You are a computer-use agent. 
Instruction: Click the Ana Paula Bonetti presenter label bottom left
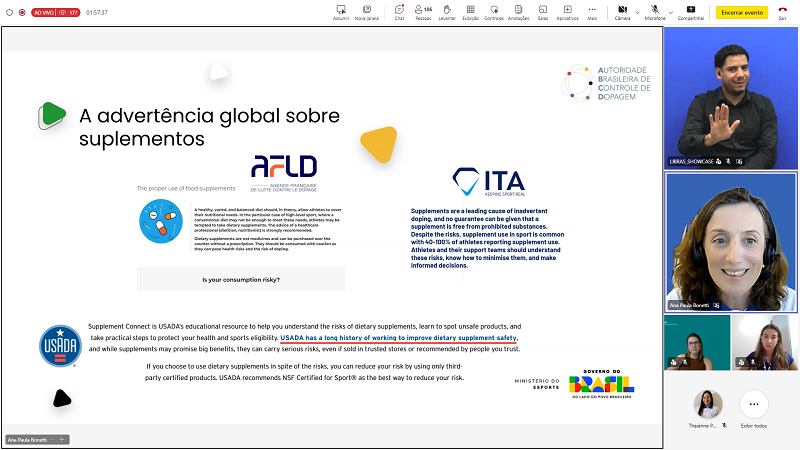[x=27, y=440]
